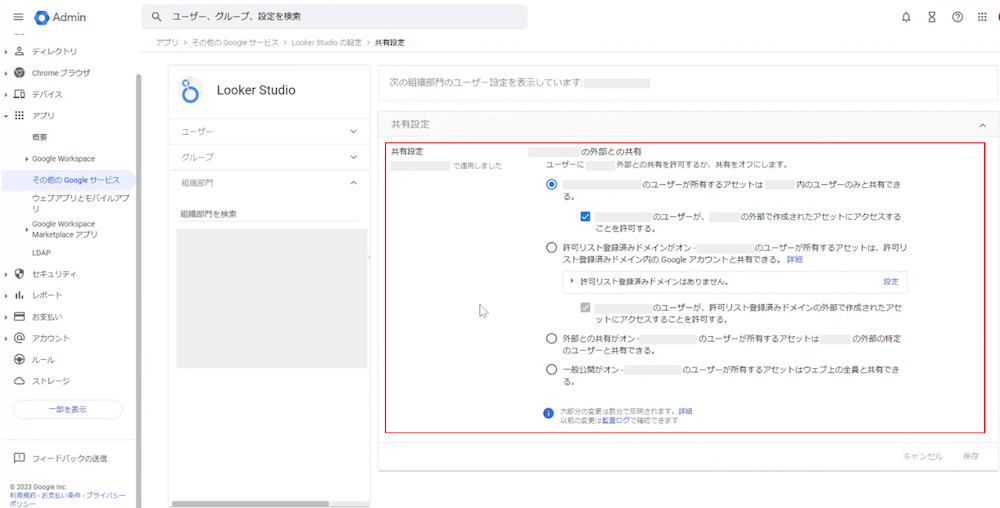Open 概要 in the sidebar

40,137
